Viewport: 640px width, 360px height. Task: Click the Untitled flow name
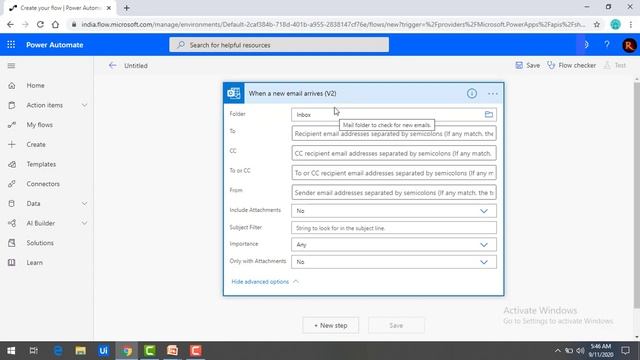[136, 65]
